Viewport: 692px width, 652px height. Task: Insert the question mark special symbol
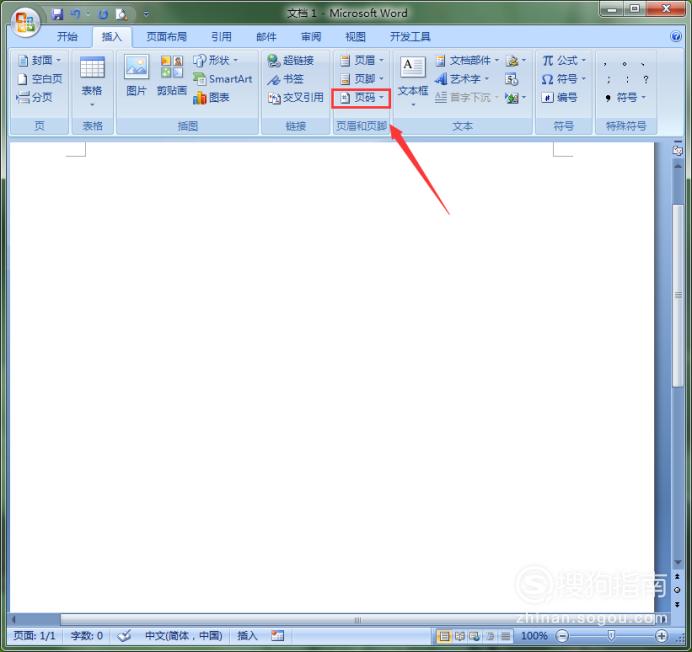click(646, 79)
